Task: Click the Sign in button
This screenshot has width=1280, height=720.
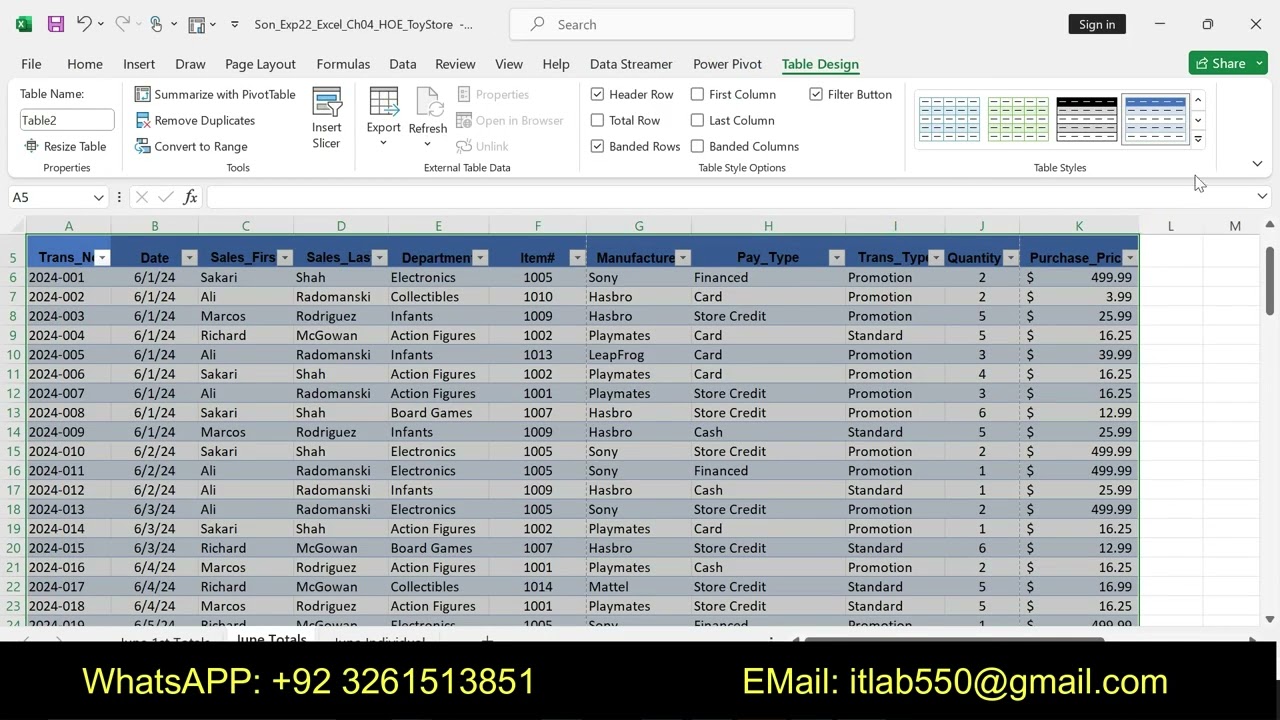Action: pos(1097,24)
